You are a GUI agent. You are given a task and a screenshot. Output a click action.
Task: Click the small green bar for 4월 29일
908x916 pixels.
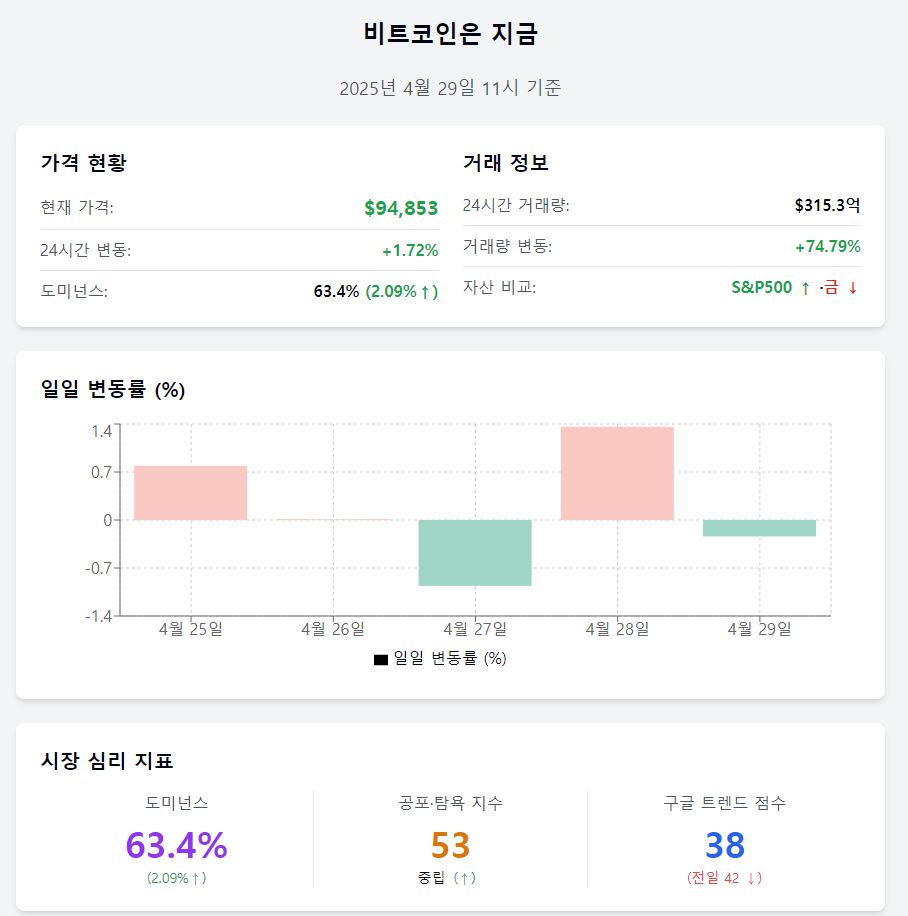coord(759,528)
